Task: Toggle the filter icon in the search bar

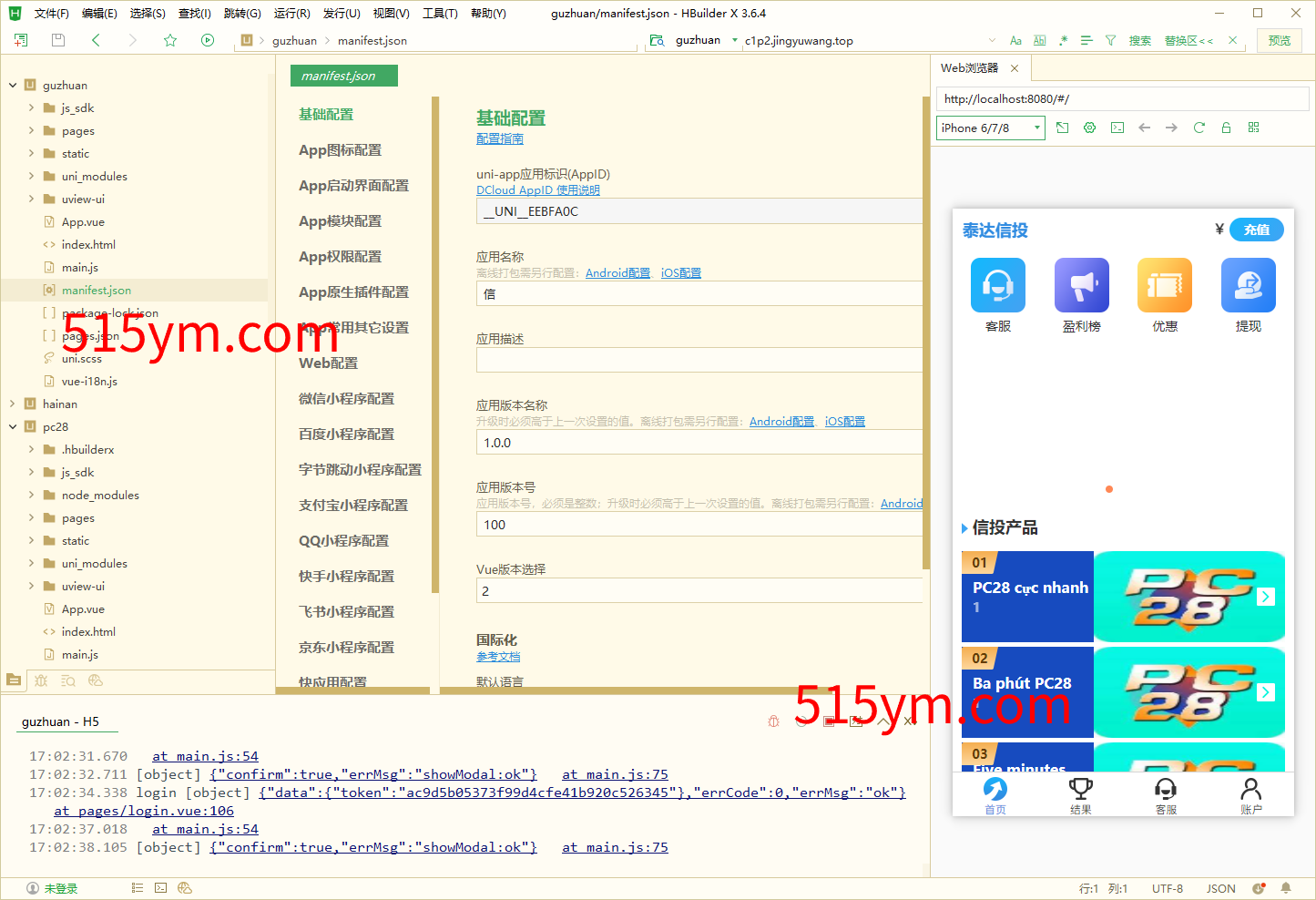Action: click(1110, 40)
